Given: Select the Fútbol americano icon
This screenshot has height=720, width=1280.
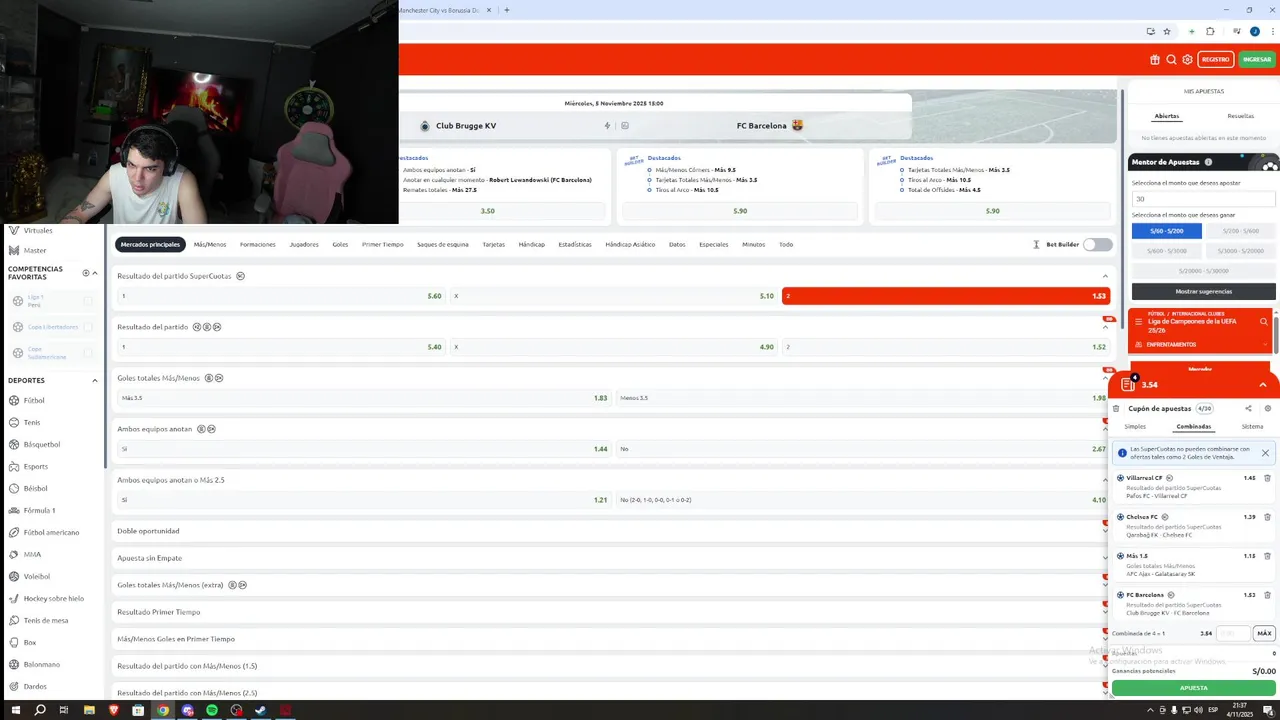Looking at the screenshot, I should point(14,532).
